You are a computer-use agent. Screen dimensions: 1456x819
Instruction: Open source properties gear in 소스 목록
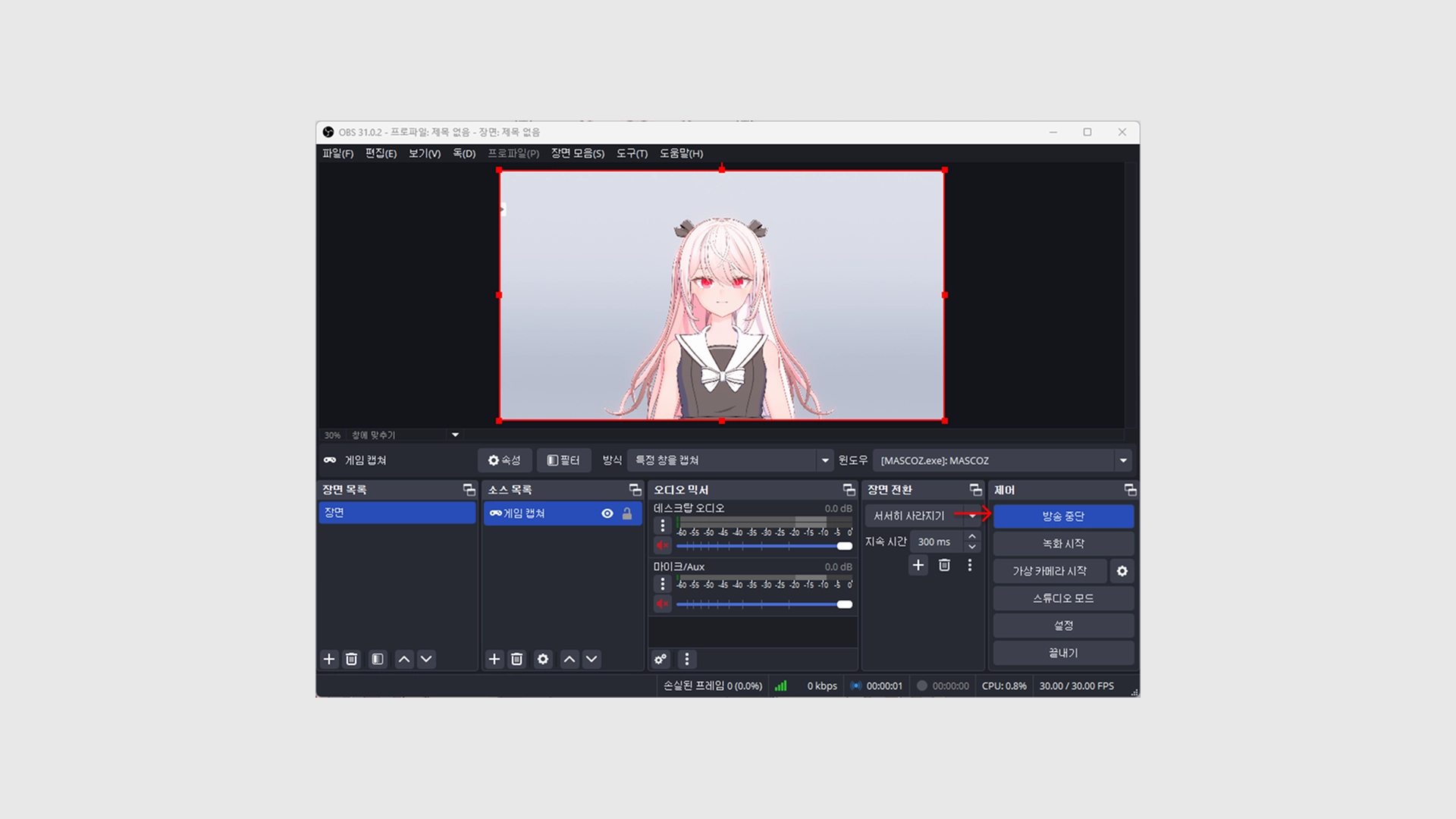coord(543,659)
